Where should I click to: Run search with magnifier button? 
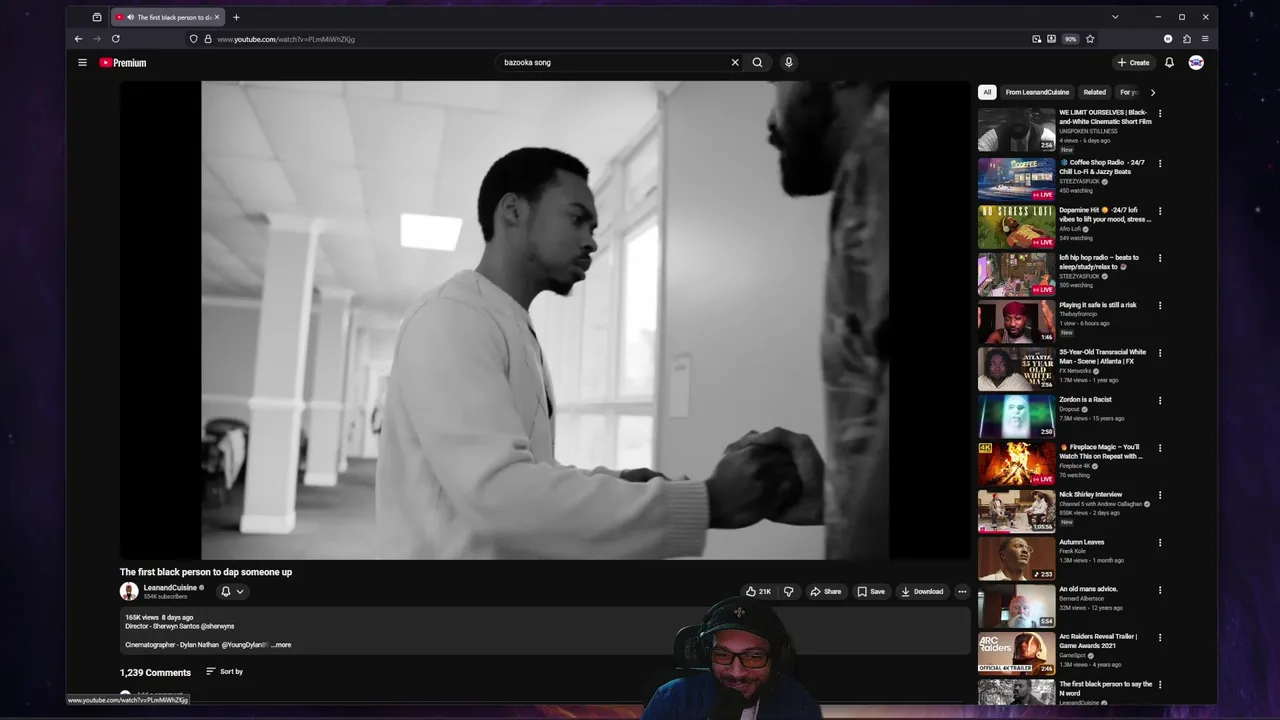click(757, 62)
